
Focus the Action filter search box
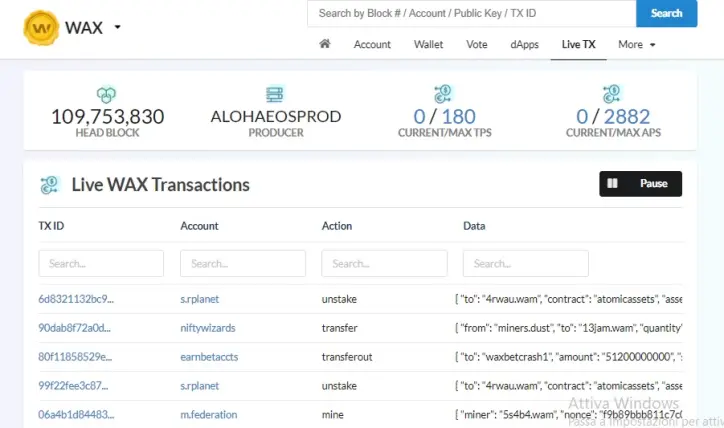384,264
